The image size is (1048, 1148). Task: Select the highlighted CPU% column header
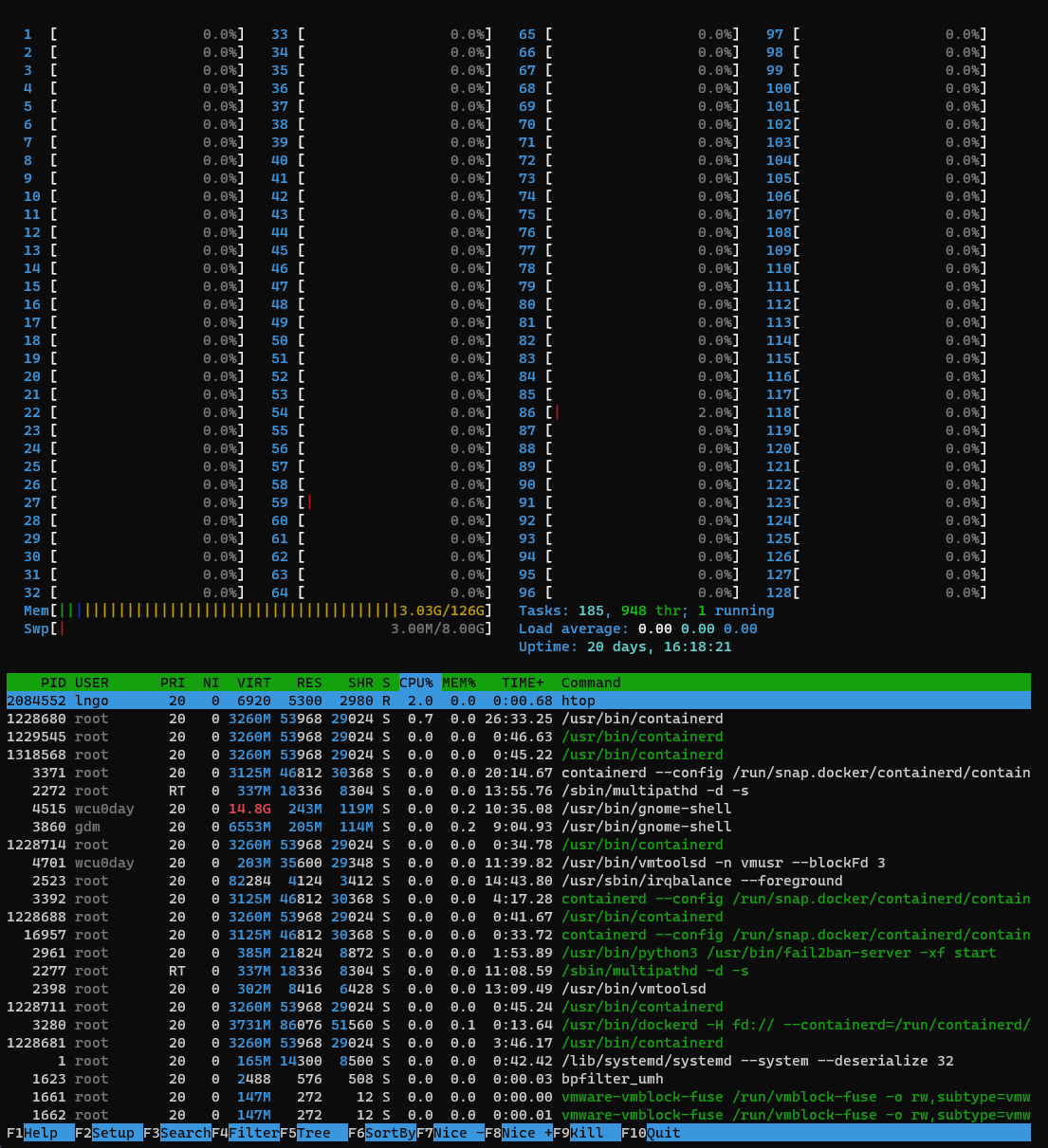pos(417,683)
